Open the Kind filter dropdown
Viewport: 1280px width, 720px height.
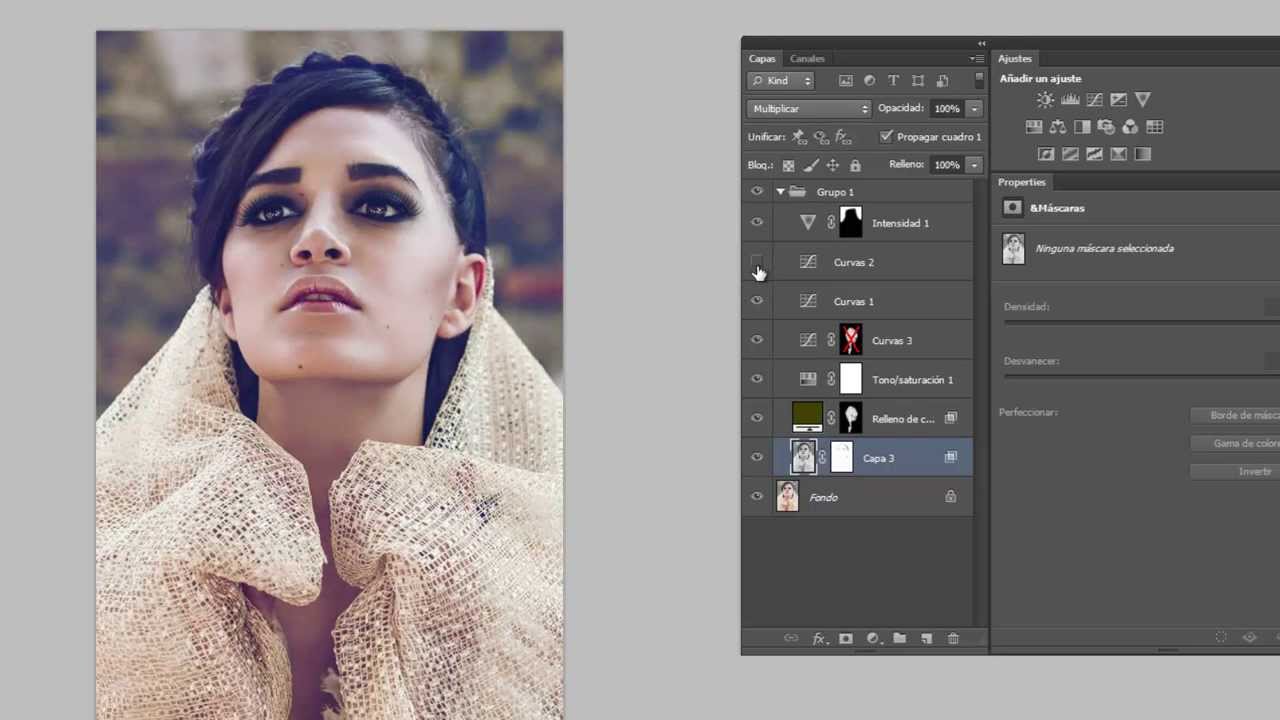coord(782,81)
